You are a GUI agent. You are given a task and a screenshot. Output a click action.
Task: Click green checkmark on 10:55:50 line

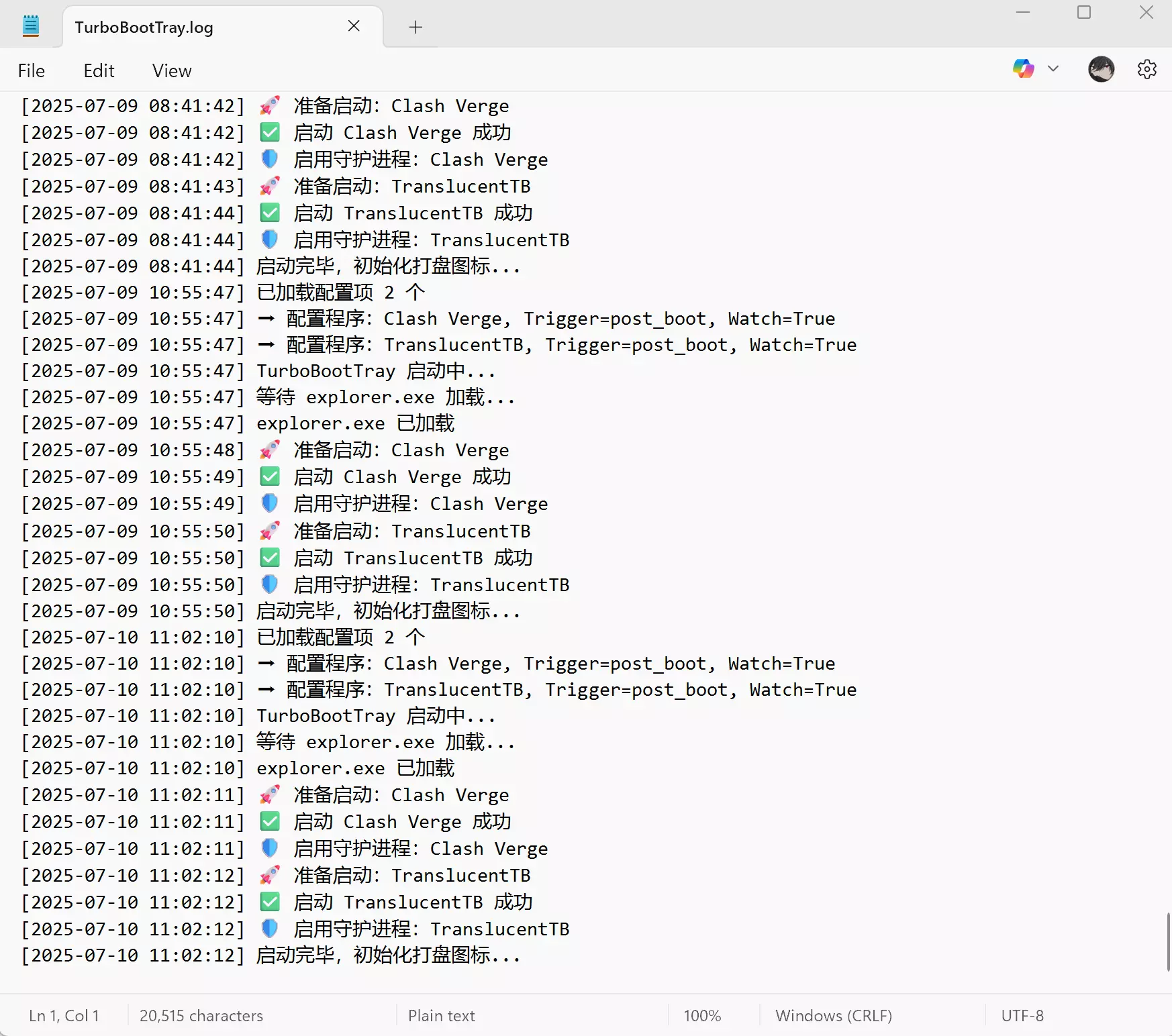(x=270, y=558)
